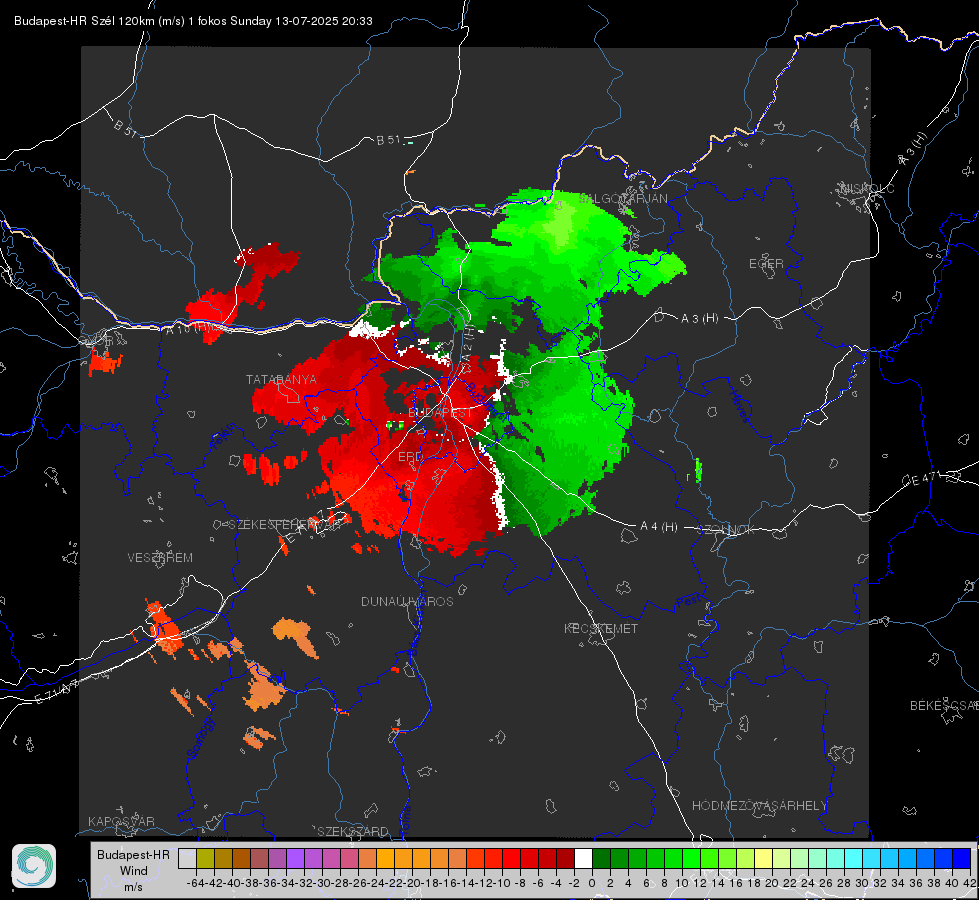The height and width of the screenshot is (900, 979).
Task: Pick the dark green legend swatch between 0 and 2
Action: pyautogui.click(x=601, y=859)
